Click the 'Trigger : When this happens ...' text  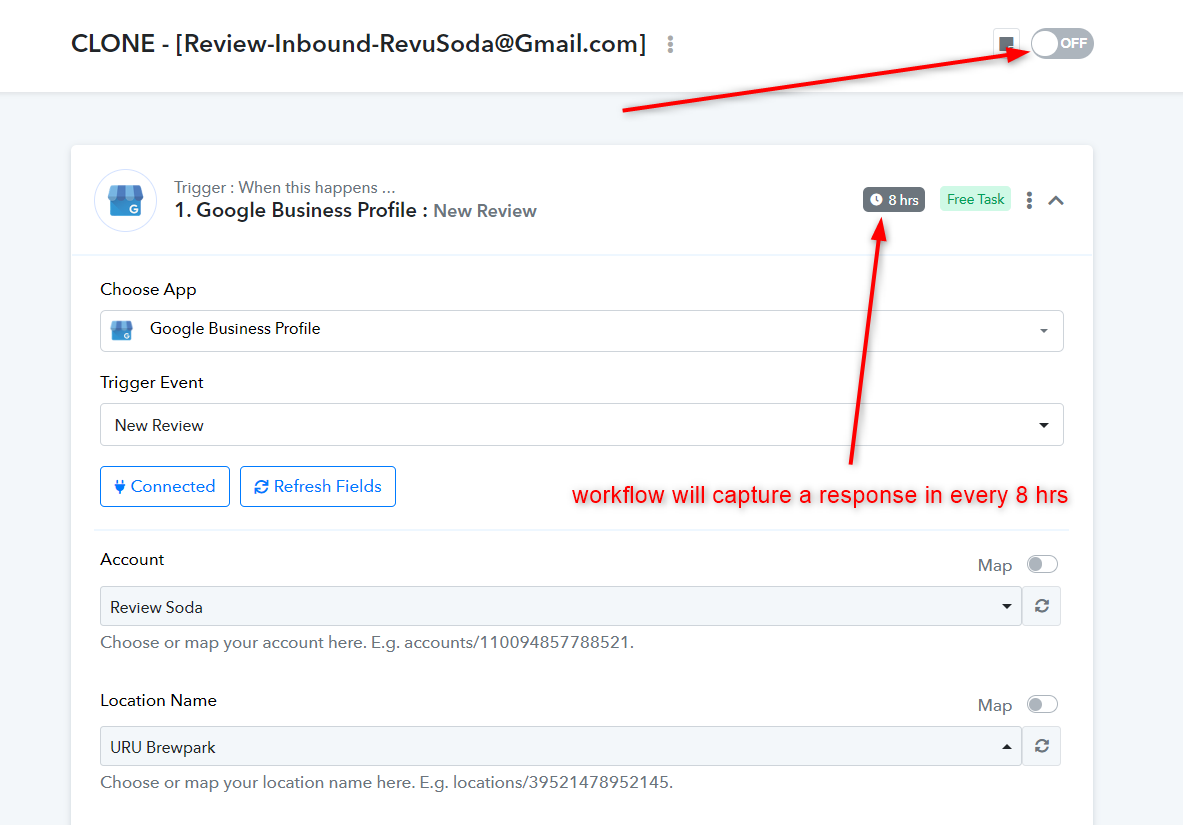(x=284, y=187)
